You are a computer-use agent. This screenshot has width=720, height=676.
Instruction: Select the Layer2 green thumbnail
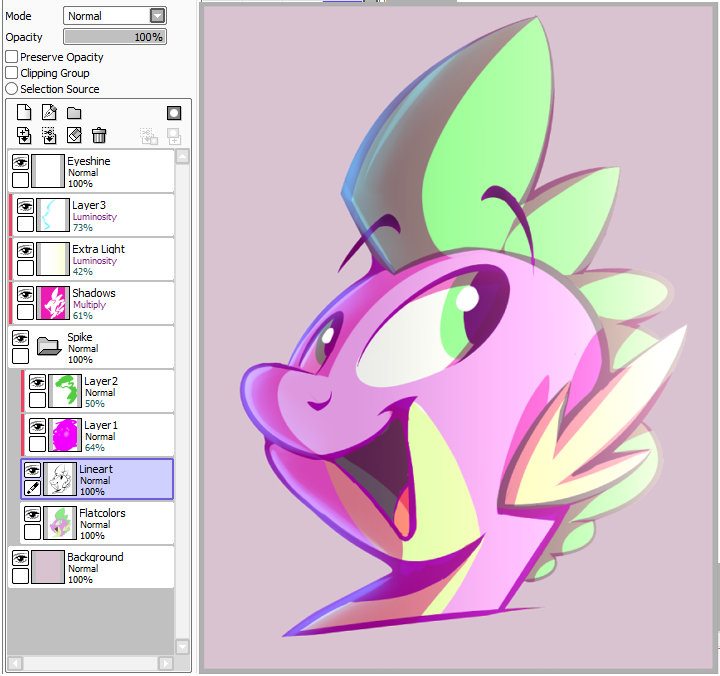(x=65, y=391)
